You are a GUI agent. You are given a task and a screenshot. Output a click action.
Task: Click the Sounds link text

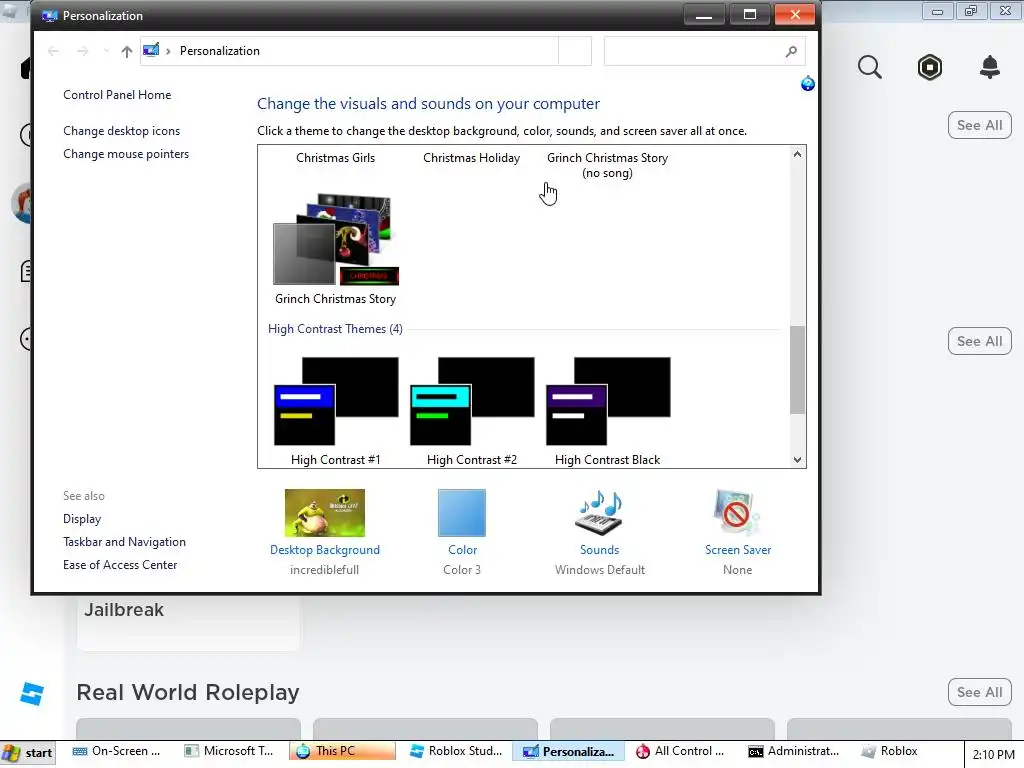pos(600,550)
